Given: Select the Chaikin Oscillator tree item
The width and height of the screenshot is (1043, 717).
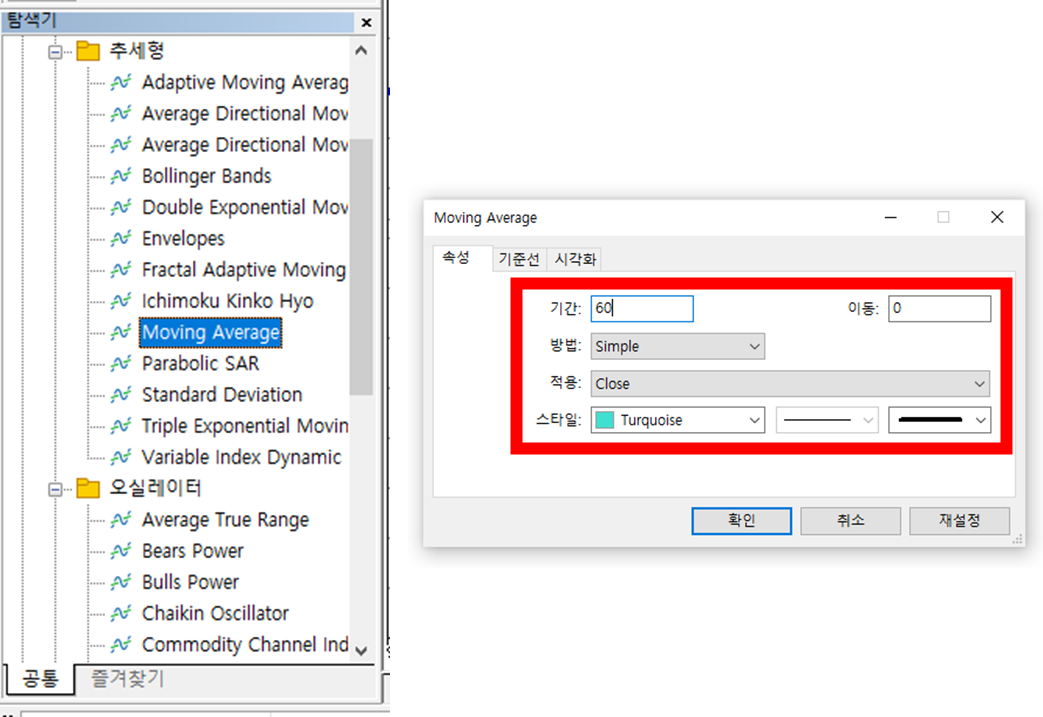Looking at the screenshot, I should [x=216, y=614].
